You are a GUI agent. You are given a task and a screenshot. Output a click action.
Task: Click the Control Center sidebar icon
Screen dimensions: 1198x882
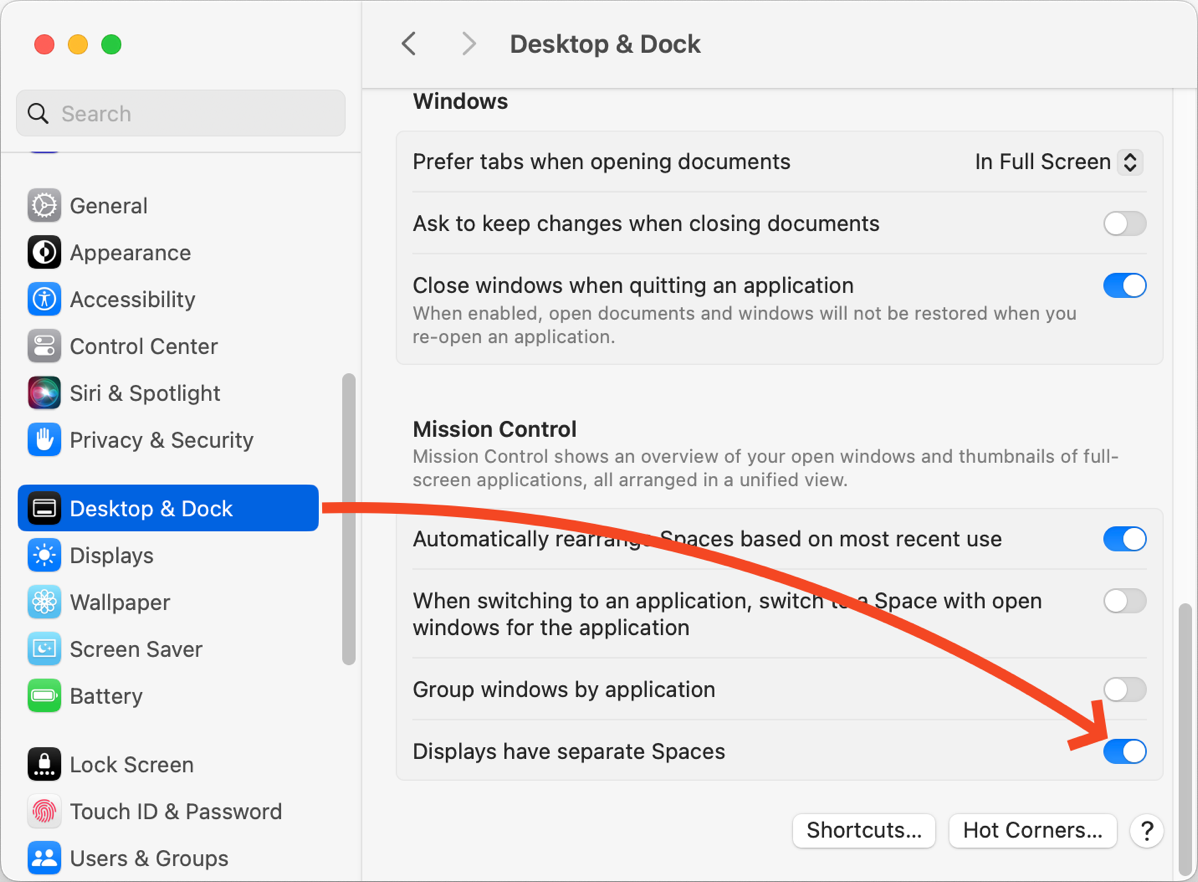tap(44, 347)
